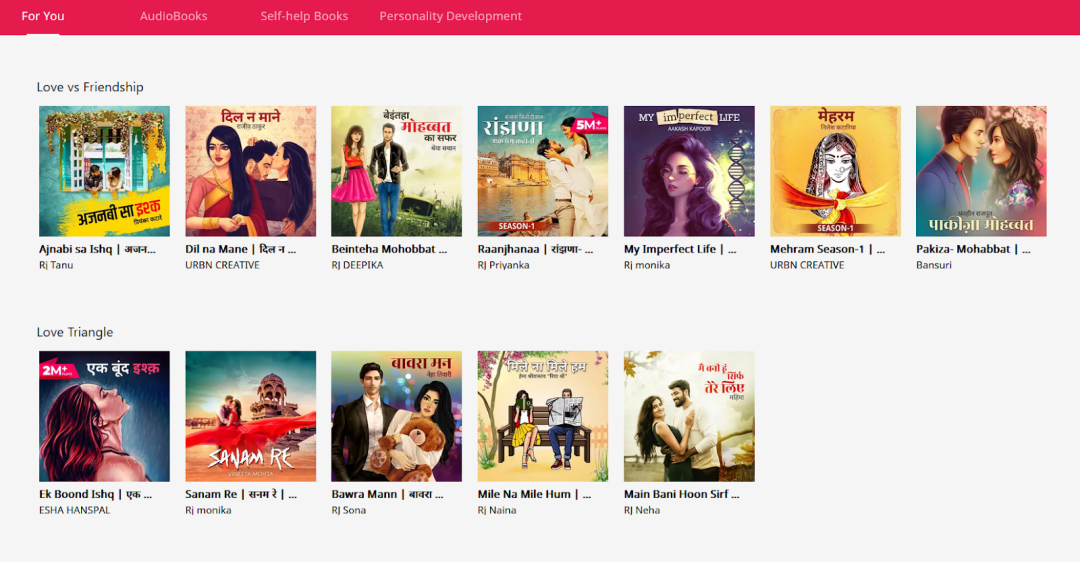The width and height of the screenshot is (1080, 562).
Task: Open My Imperfect Life cover image
Action: [x=689, y=171]
